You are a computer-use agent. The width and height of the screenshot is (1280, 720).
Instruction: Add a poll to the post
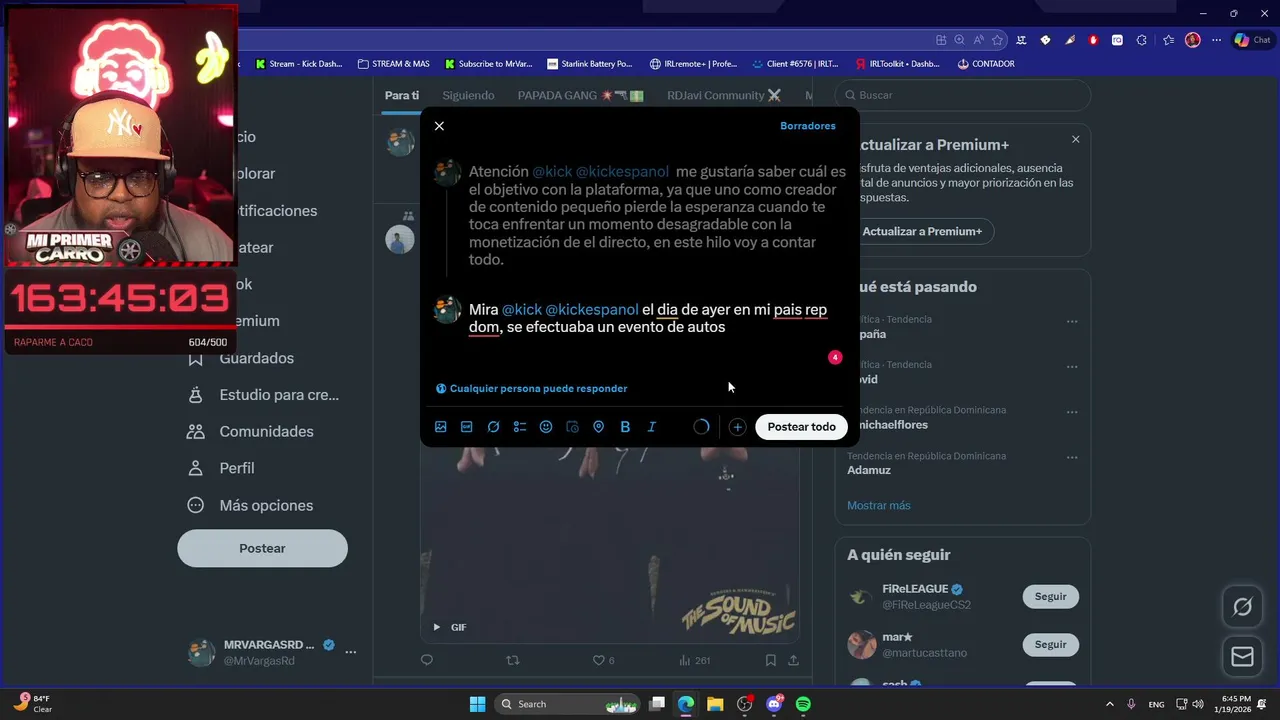pyautogui.click(x=519, y=427)
